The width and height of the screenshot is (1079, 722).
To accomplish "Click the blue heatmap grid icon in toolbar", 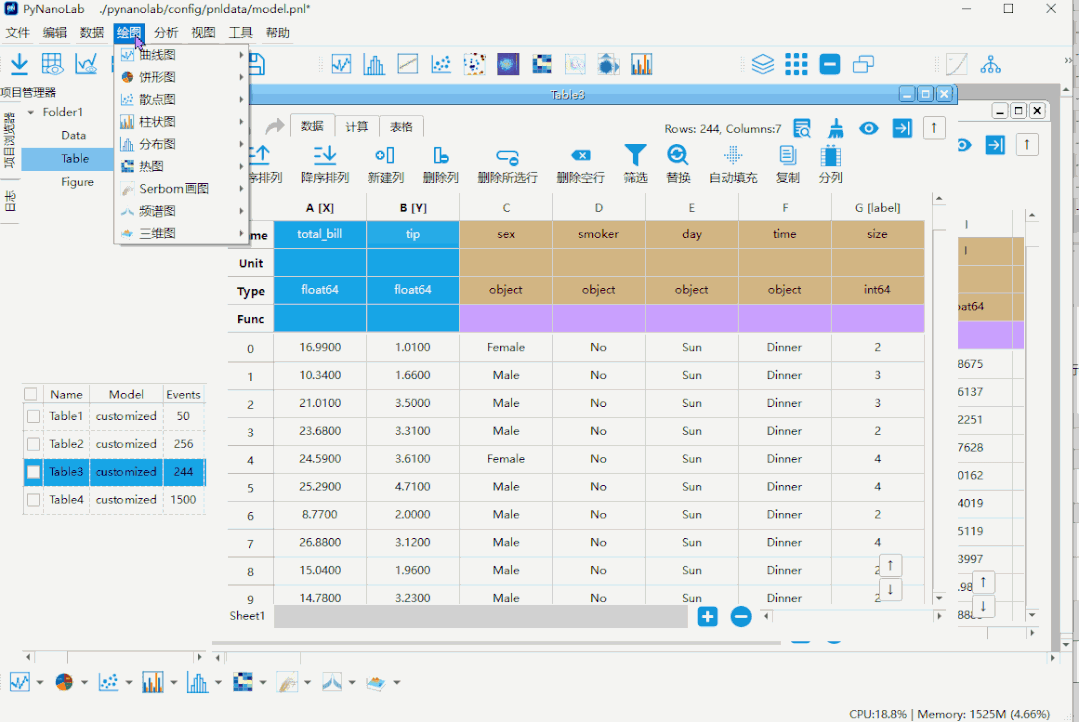I will pos(542,64).
